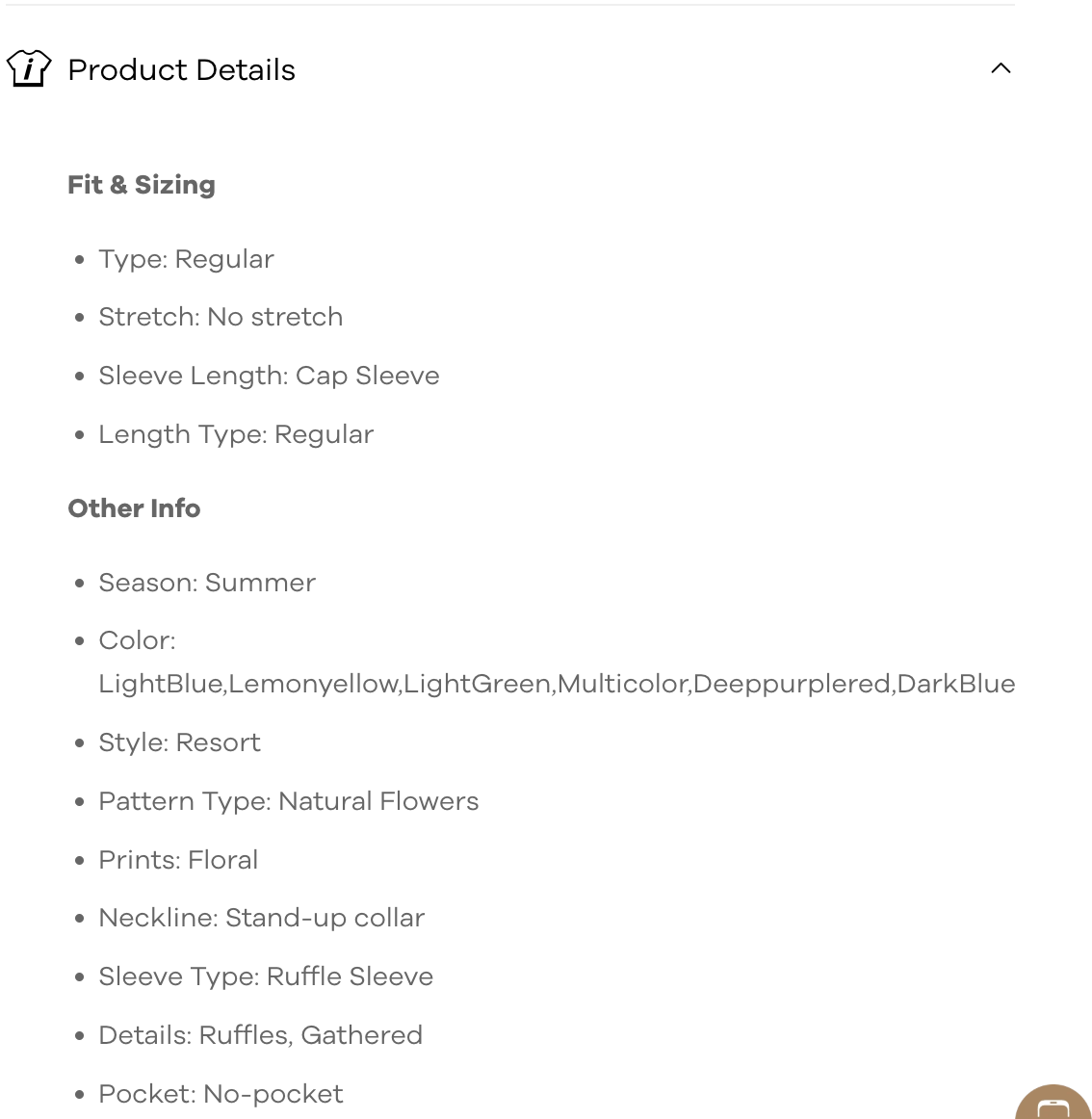The image size is (1092, 1119).
Task: Click the Other Info subheading
Action: pyautogui.click(x=134, y=508)
